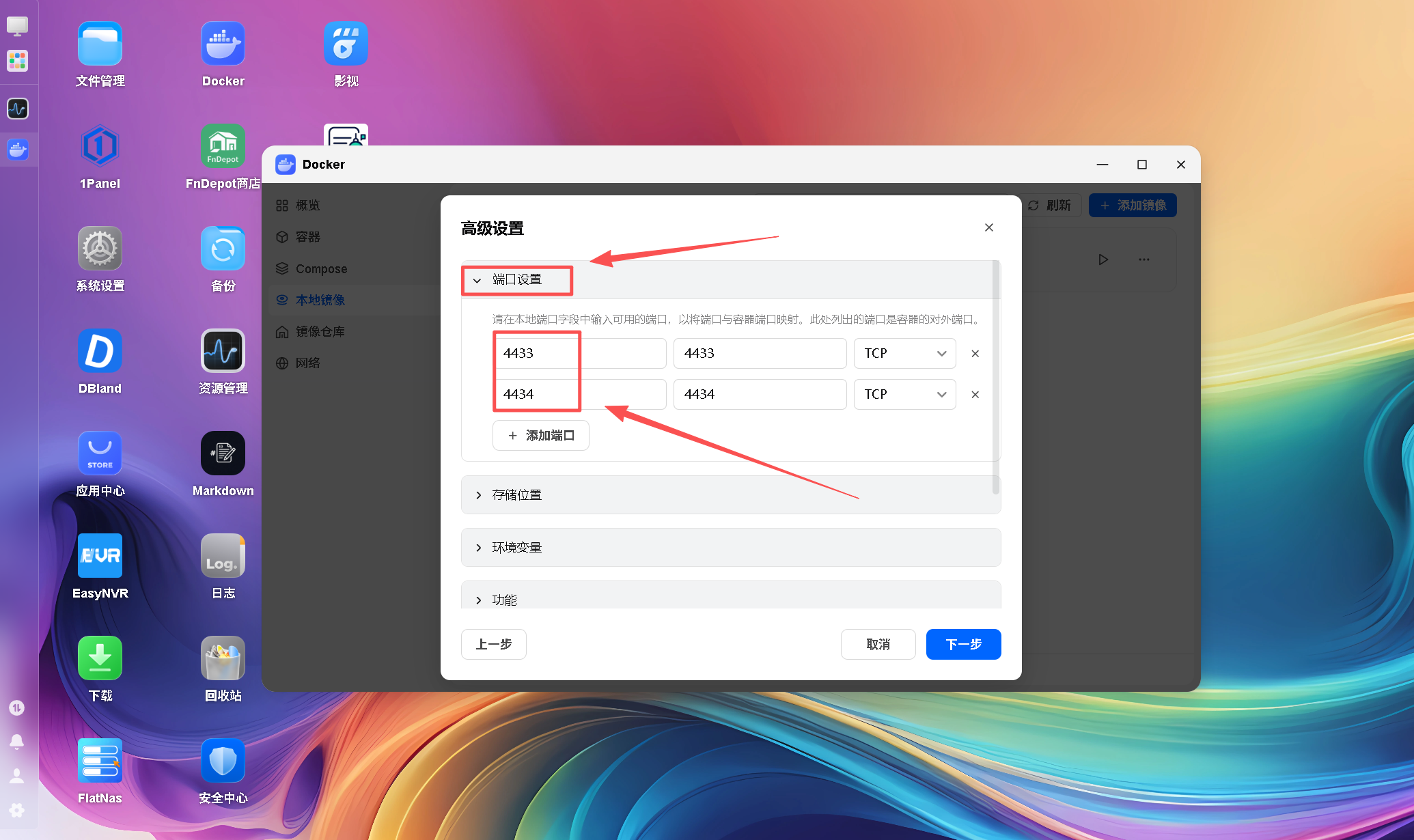Open the FnDepot商店 store icon
1414x840 pixels.
click(223, 146)
